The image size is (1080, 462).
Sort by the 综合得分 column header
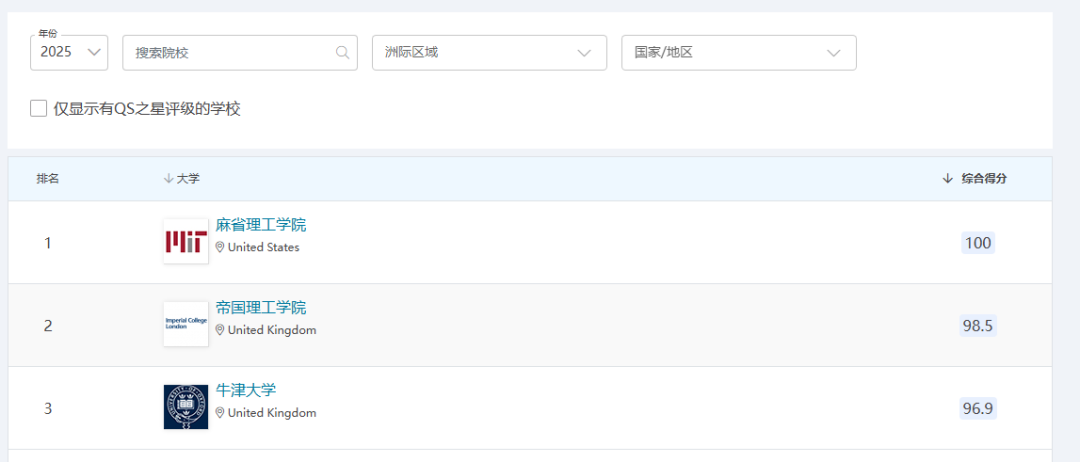point(975,178)
